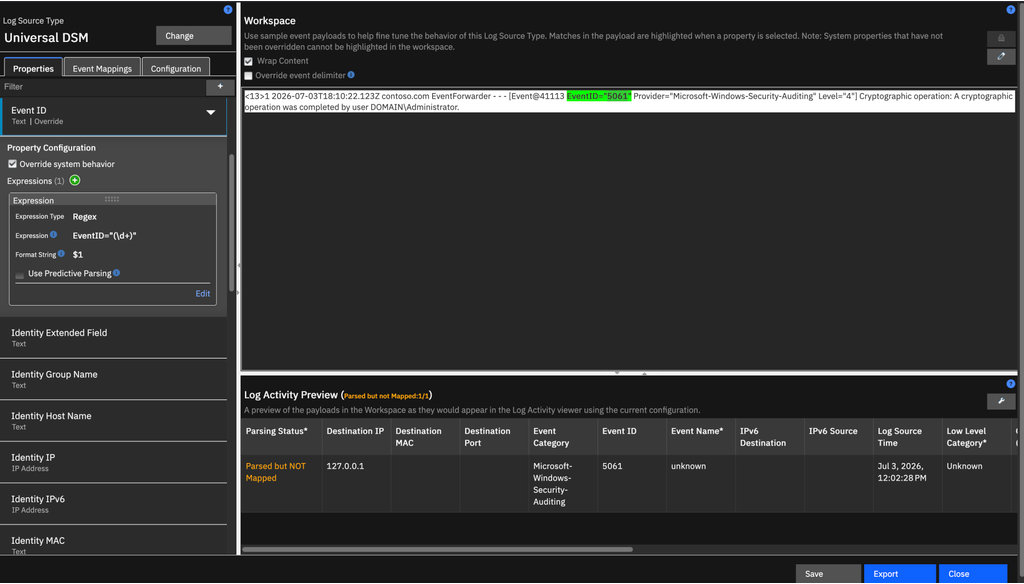This screenshot has width=1024, height=584.
Task: Click the plus button beside Filter field
Action: tap(220, 86)
